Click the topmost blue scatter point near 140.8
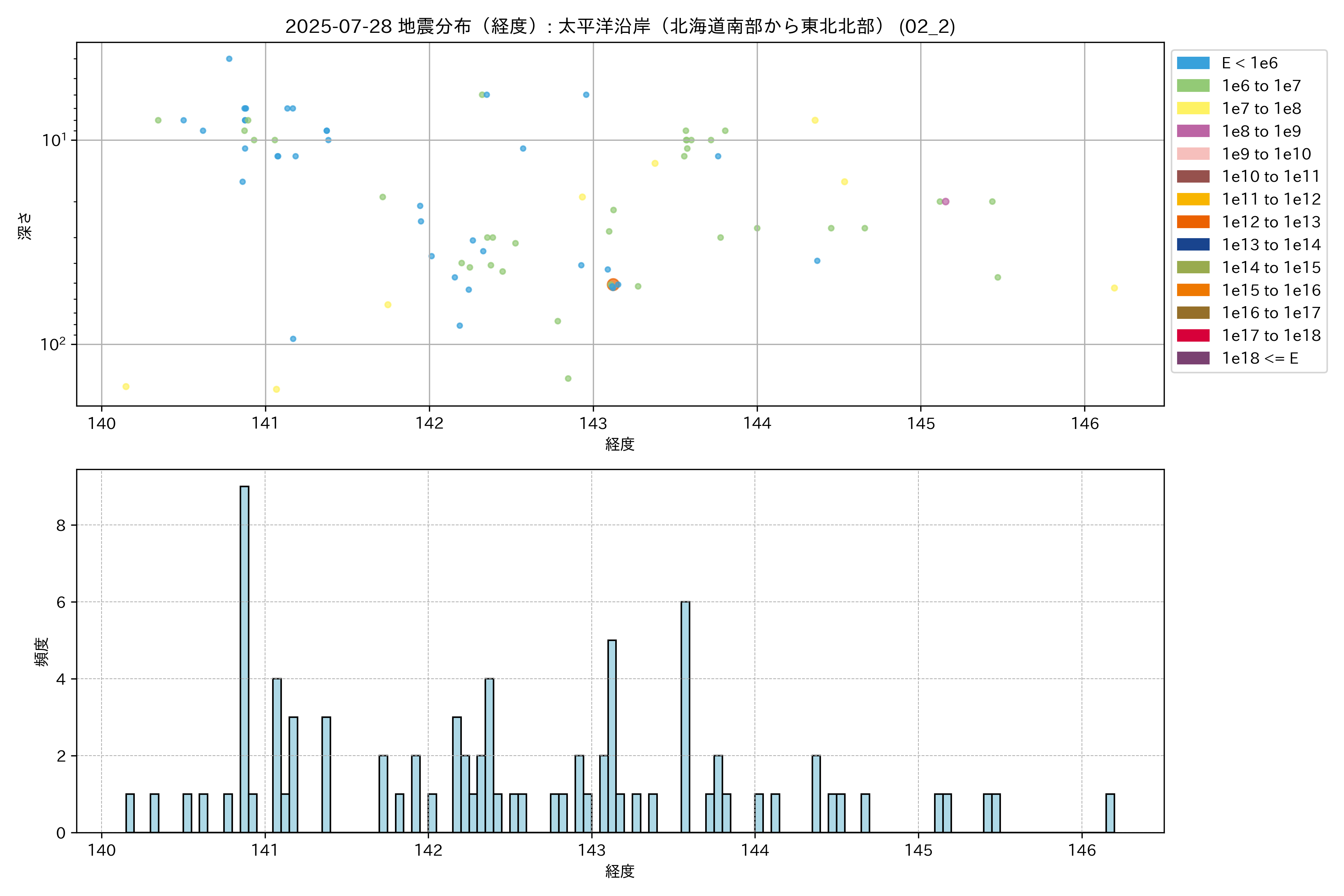1344x896 pixels. [x=229, y=59]
